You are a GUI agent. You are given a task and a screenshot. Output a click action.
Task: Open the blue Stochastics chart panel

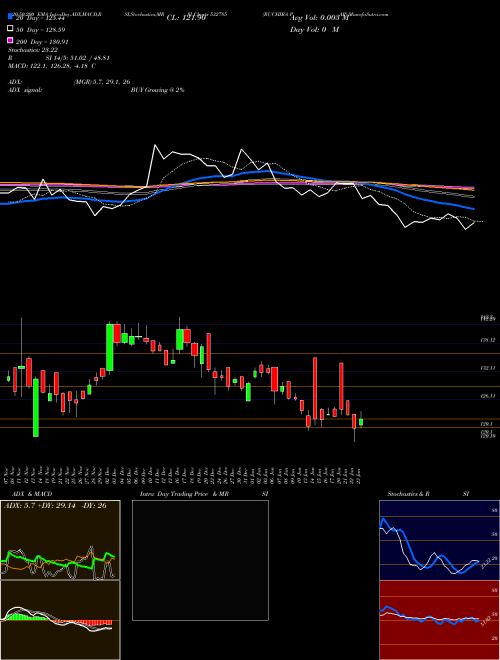tap(439, 540)
